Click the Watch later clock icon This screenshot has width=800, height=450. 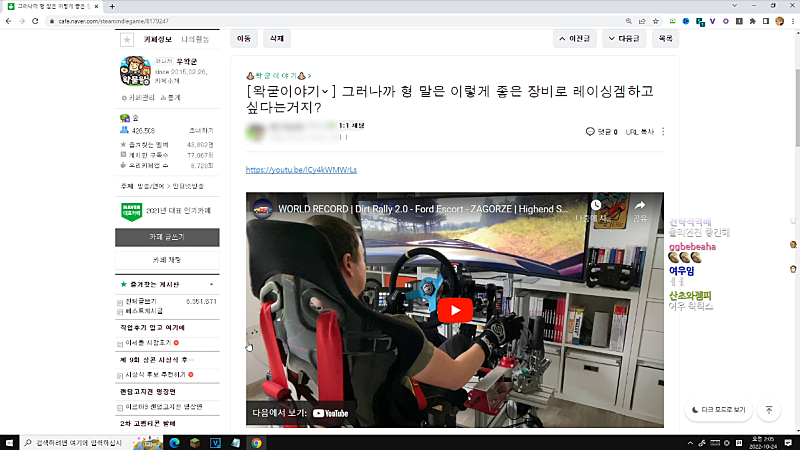(x=595, y=205)
